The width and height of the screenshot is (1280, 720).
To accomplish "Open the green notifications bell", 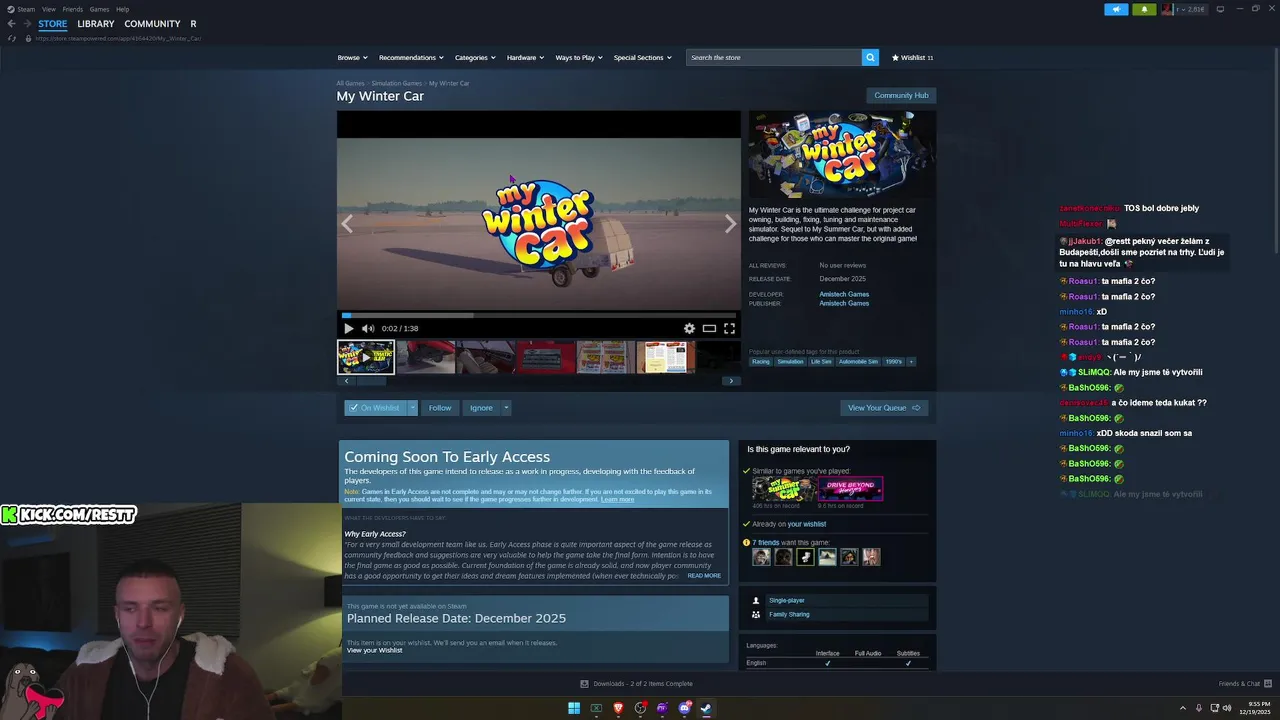I will pyautogui.click(x=1144, y=9).
